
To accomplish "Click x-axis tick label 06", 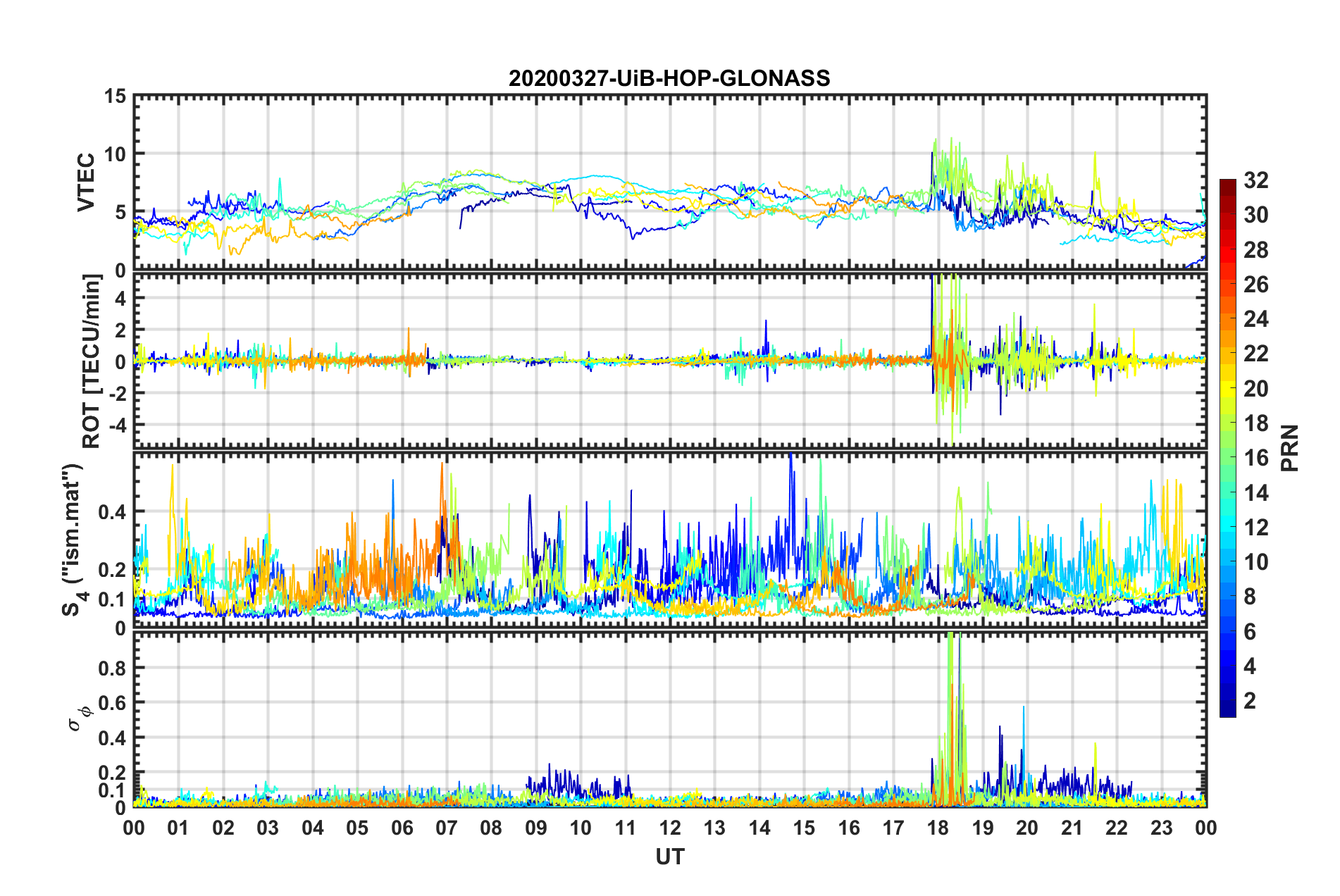I will pos(402,828).
